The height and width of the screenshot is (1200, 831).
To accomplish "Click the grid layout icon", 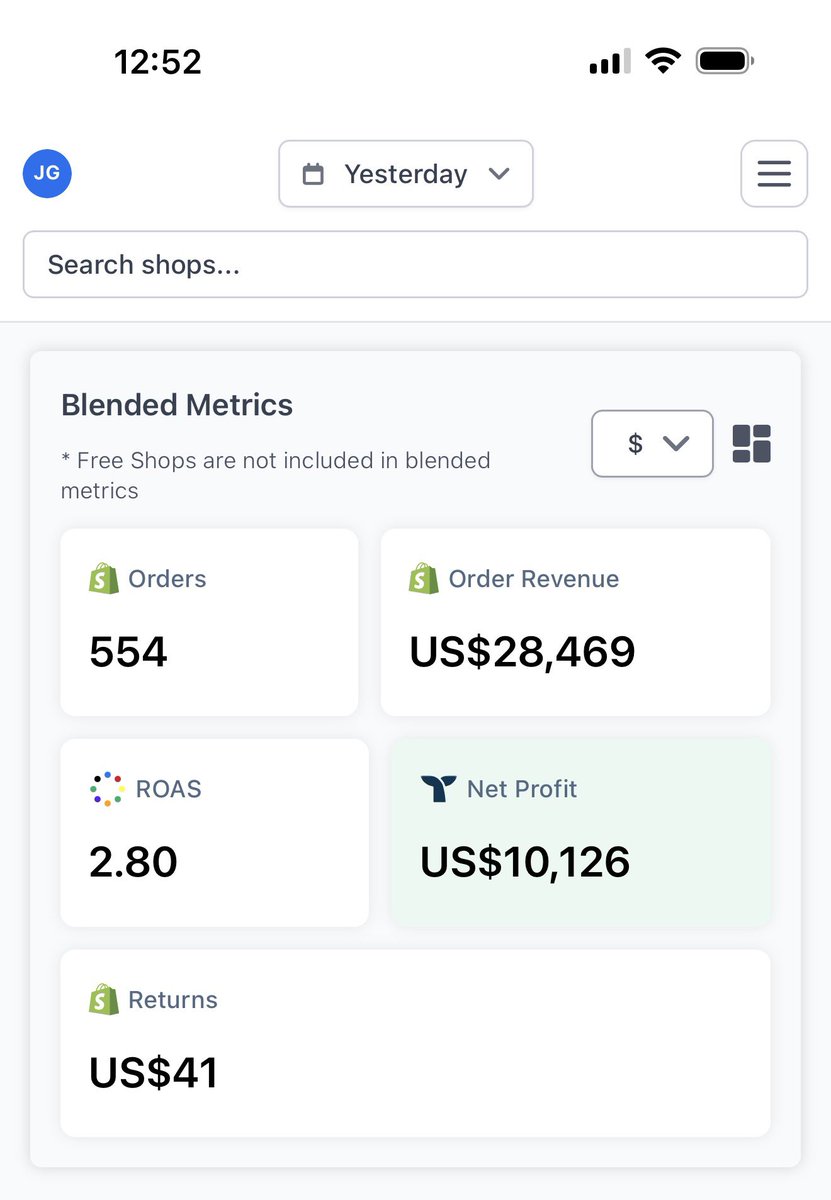I will click(x=752, y=443).
